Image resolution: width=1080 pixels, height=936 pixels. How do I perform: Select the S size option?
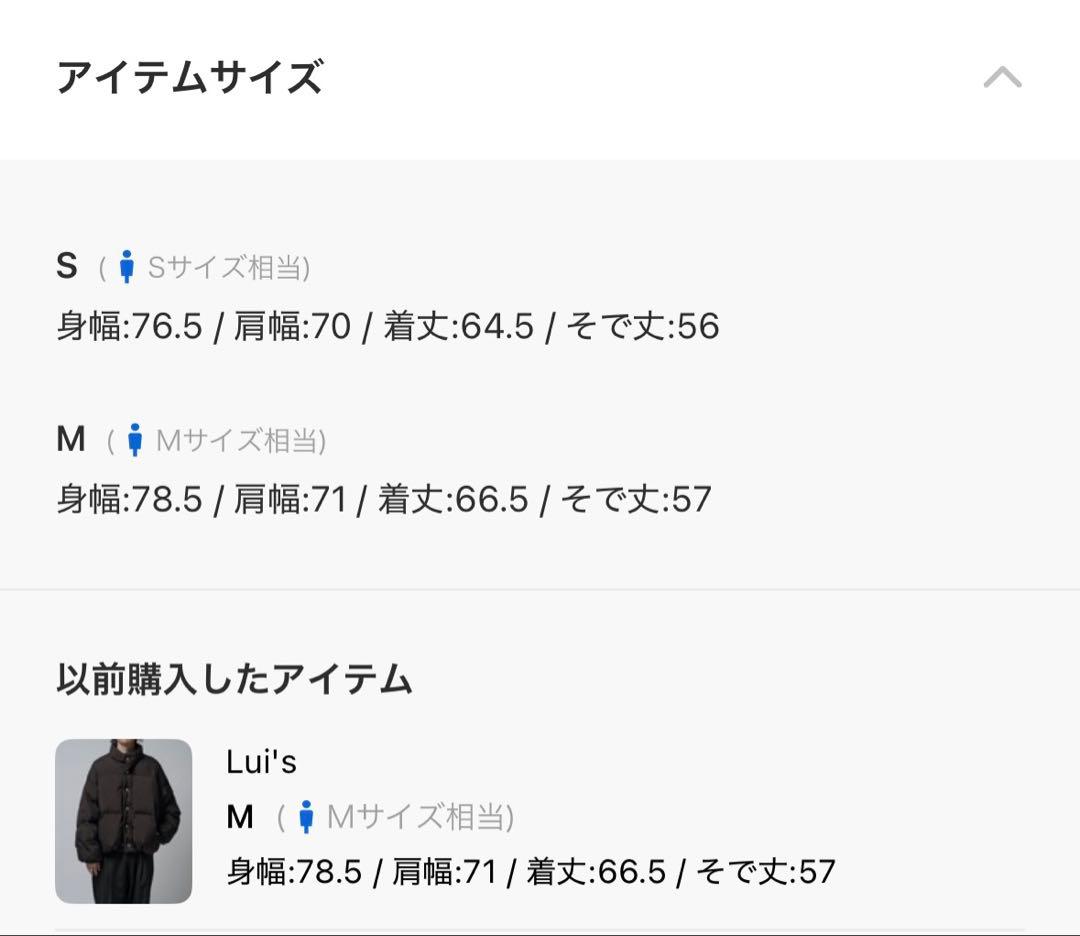pyautogui.click(x=67, y=265)
